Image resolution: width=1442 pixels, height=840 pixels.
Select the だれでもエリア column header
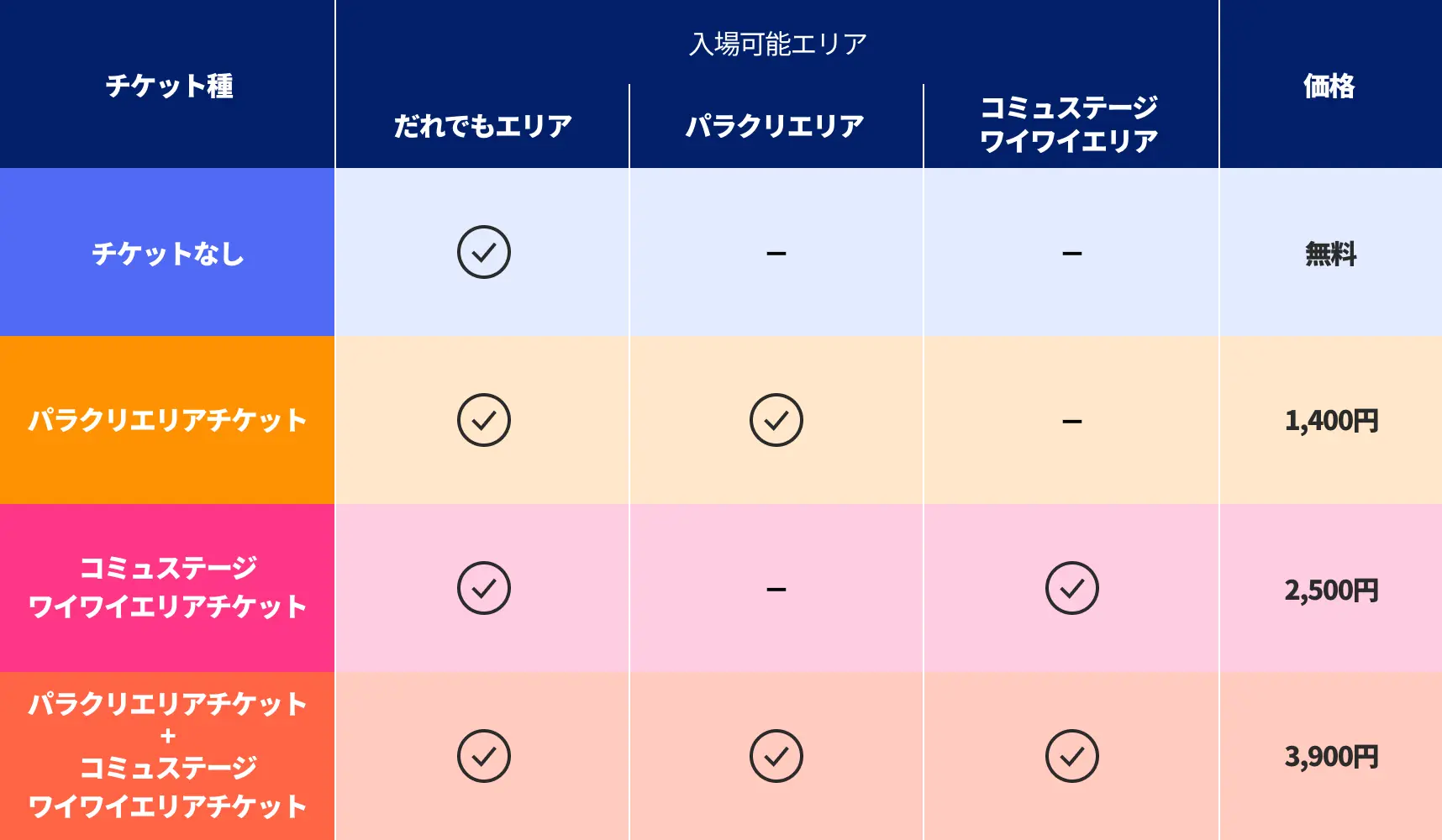483,126
